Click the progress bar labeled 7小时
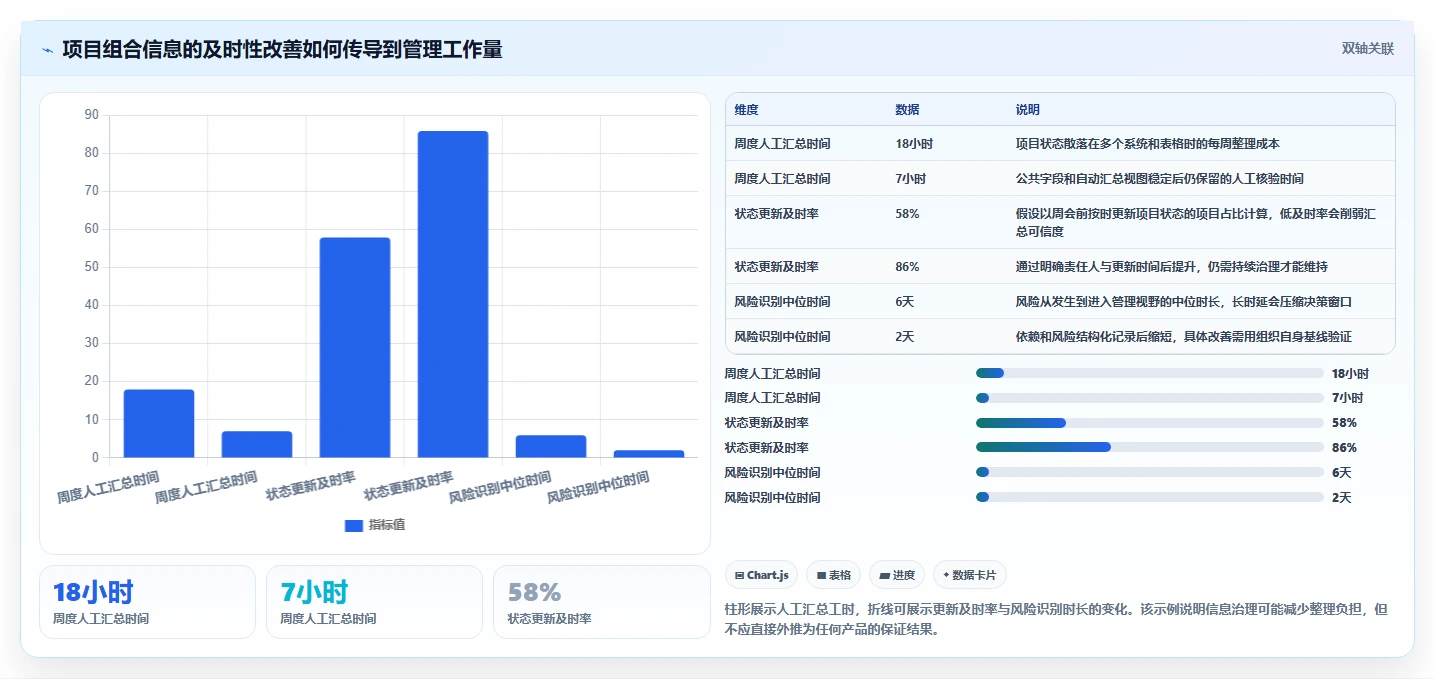The height and width of the screenshot is (679, 1435). coord(1150,398)
